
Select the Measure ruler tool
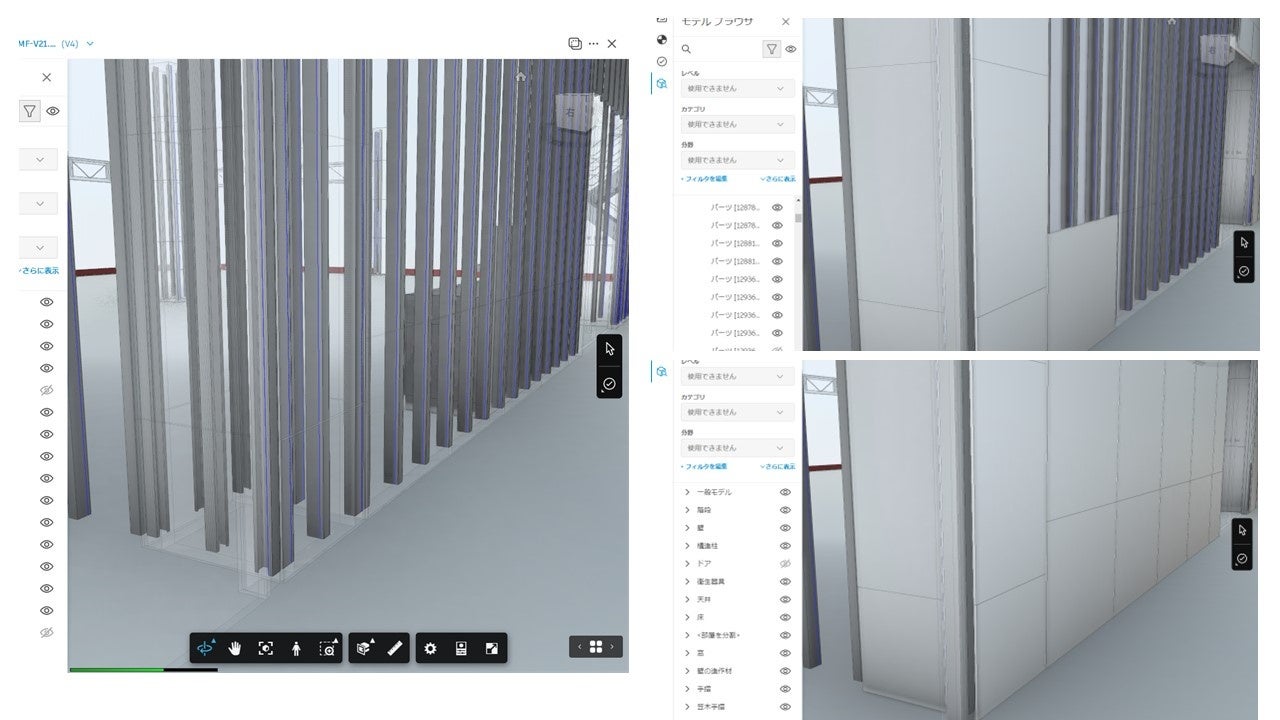tap(394, 648)
